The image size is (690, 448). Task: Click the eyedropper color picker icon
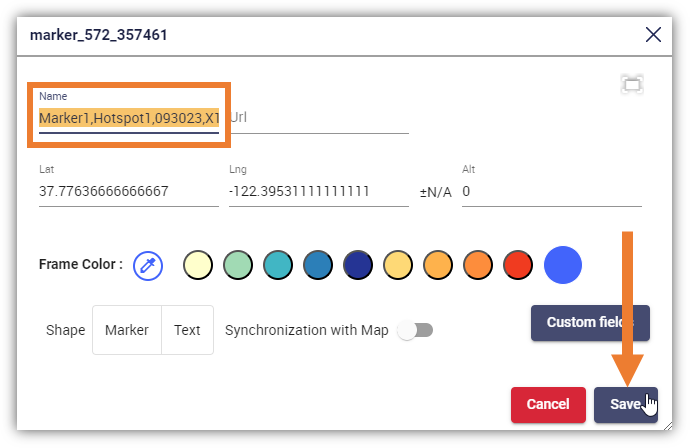148,266
